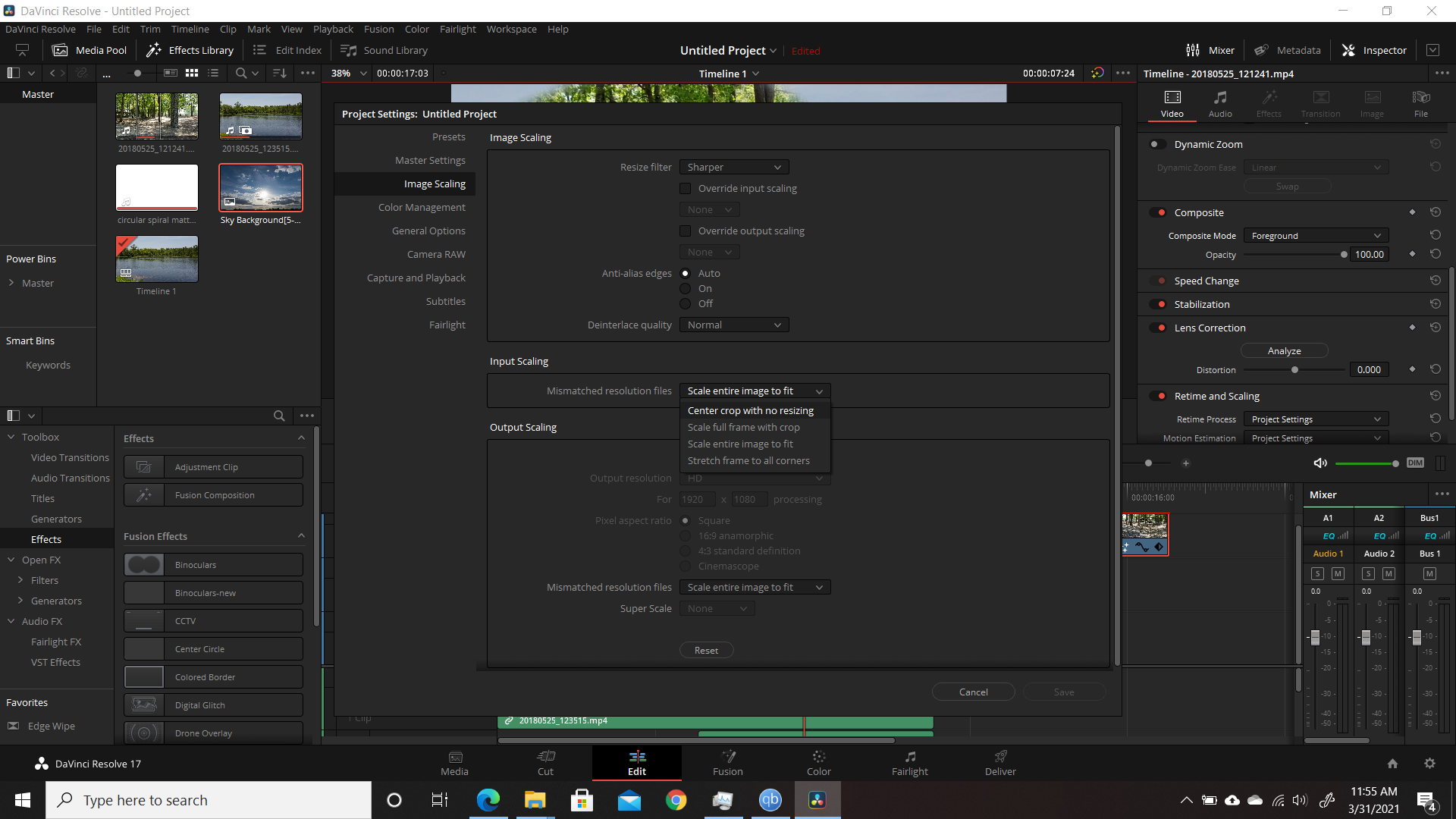
Task: Enable Override output scaling checkbox
Action: pyautogui.click(x=686, y=231)
